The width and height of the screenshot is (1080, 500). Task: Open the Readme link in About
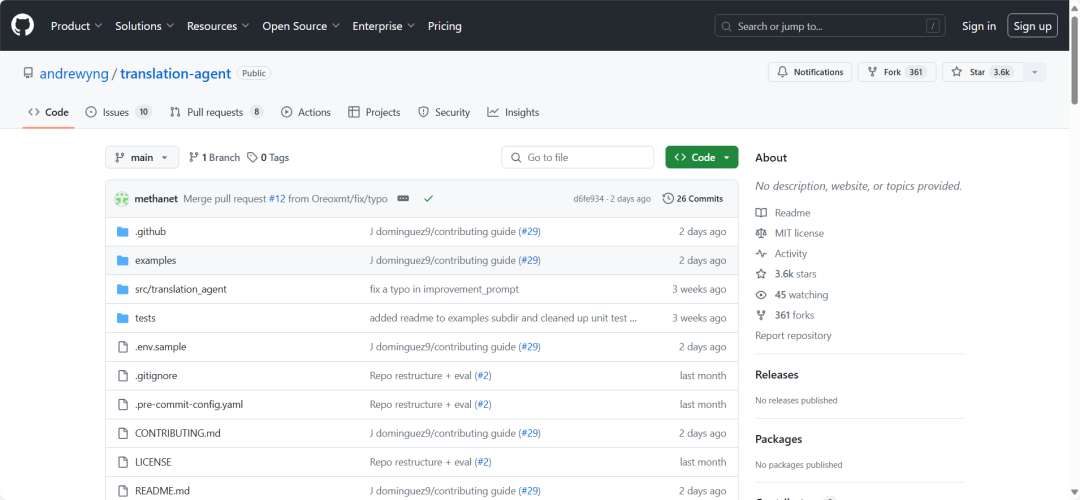click(782, 213)
